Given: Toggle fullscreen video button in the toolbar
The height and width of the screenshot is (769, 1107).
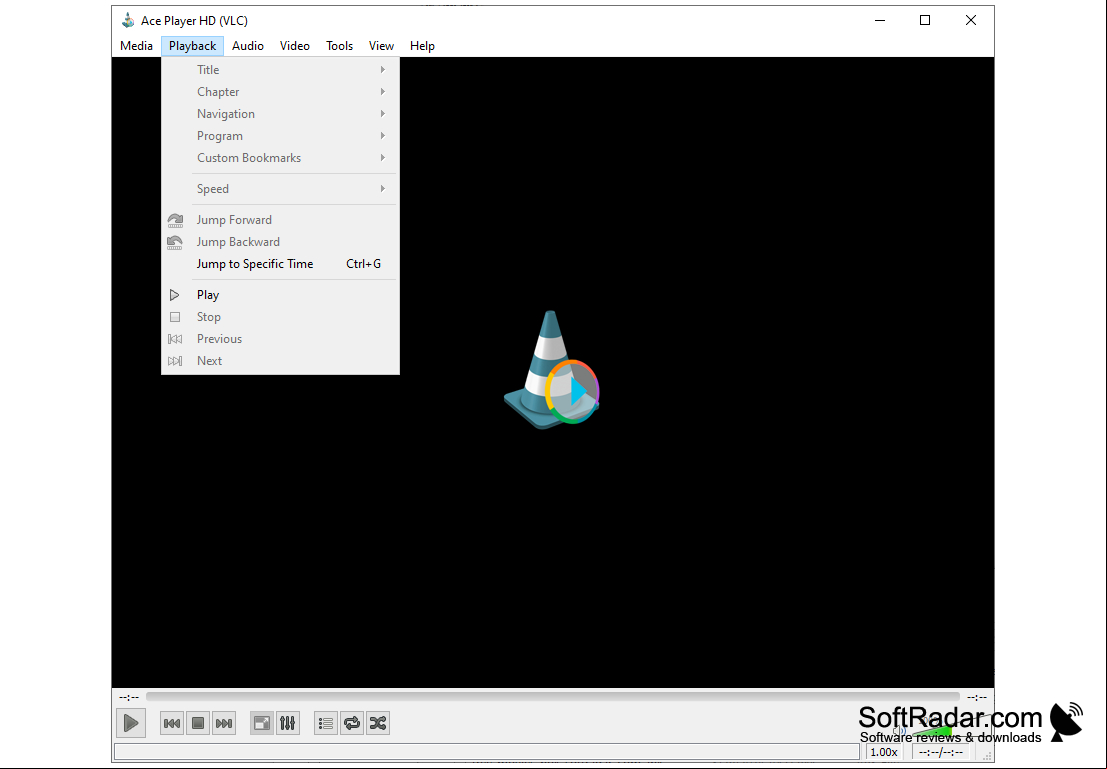Looking at the screenshot, I should (262, 723).
